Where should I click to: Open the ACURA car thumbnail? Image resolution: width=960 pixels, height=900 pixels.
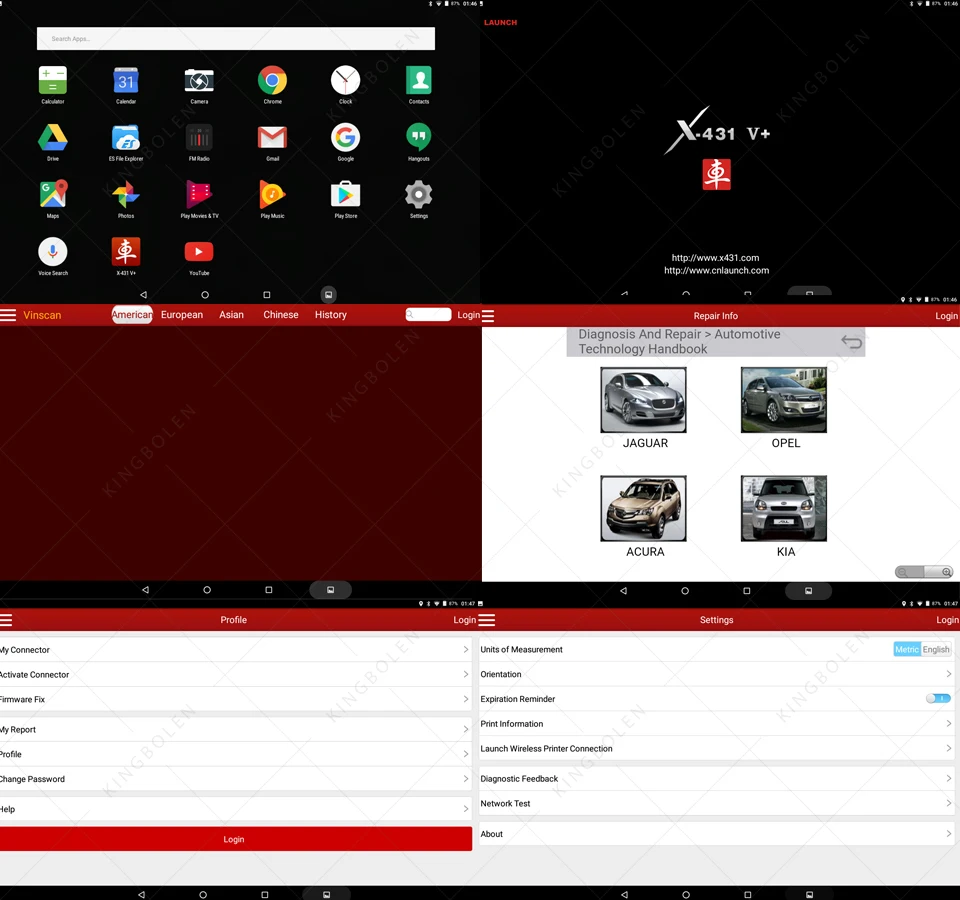(x=643, y=508)
